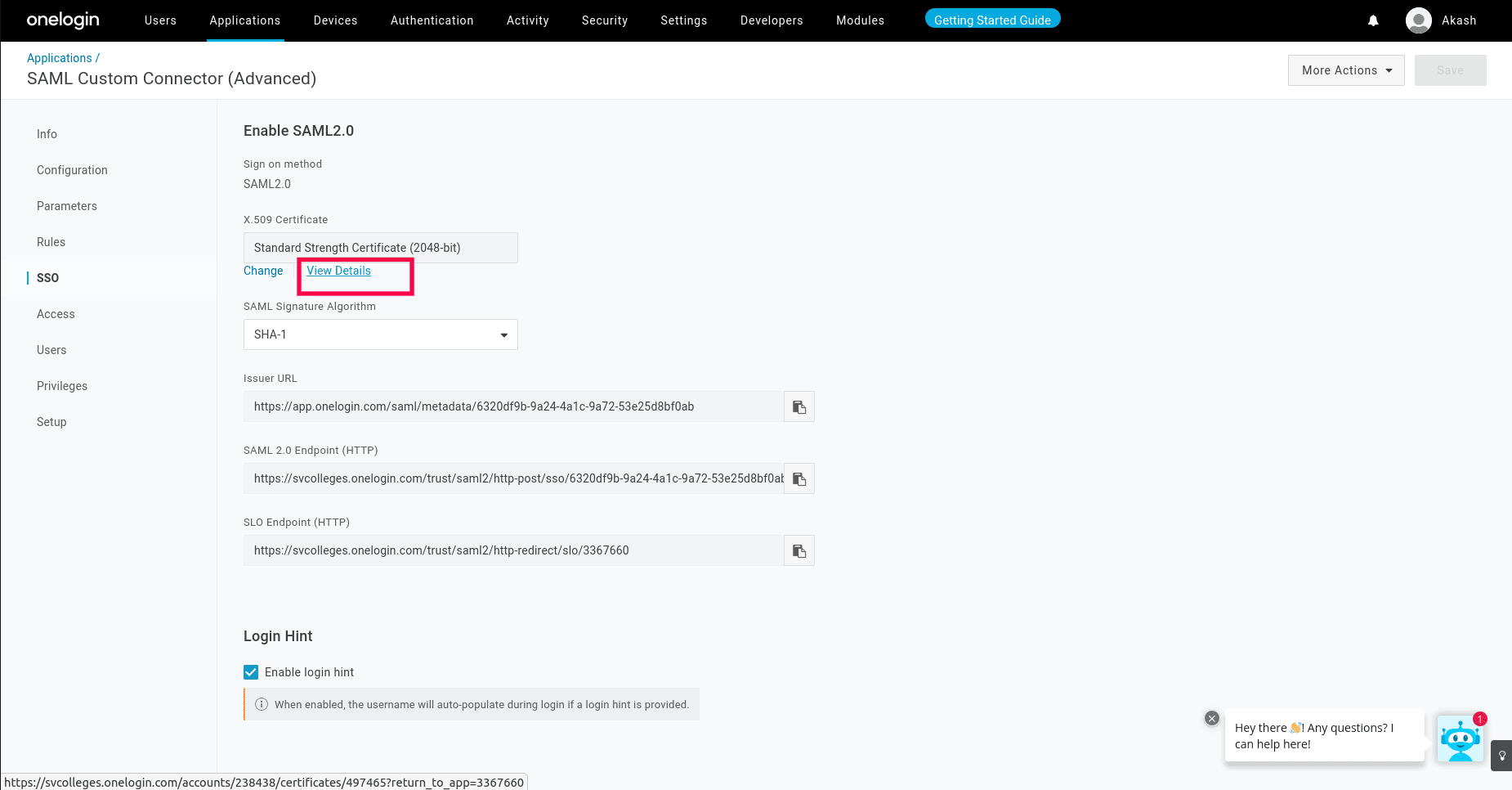Click the onelogin logo
Screen dimensions: 1512x790
pyautogui.click(x=63, y=20)
